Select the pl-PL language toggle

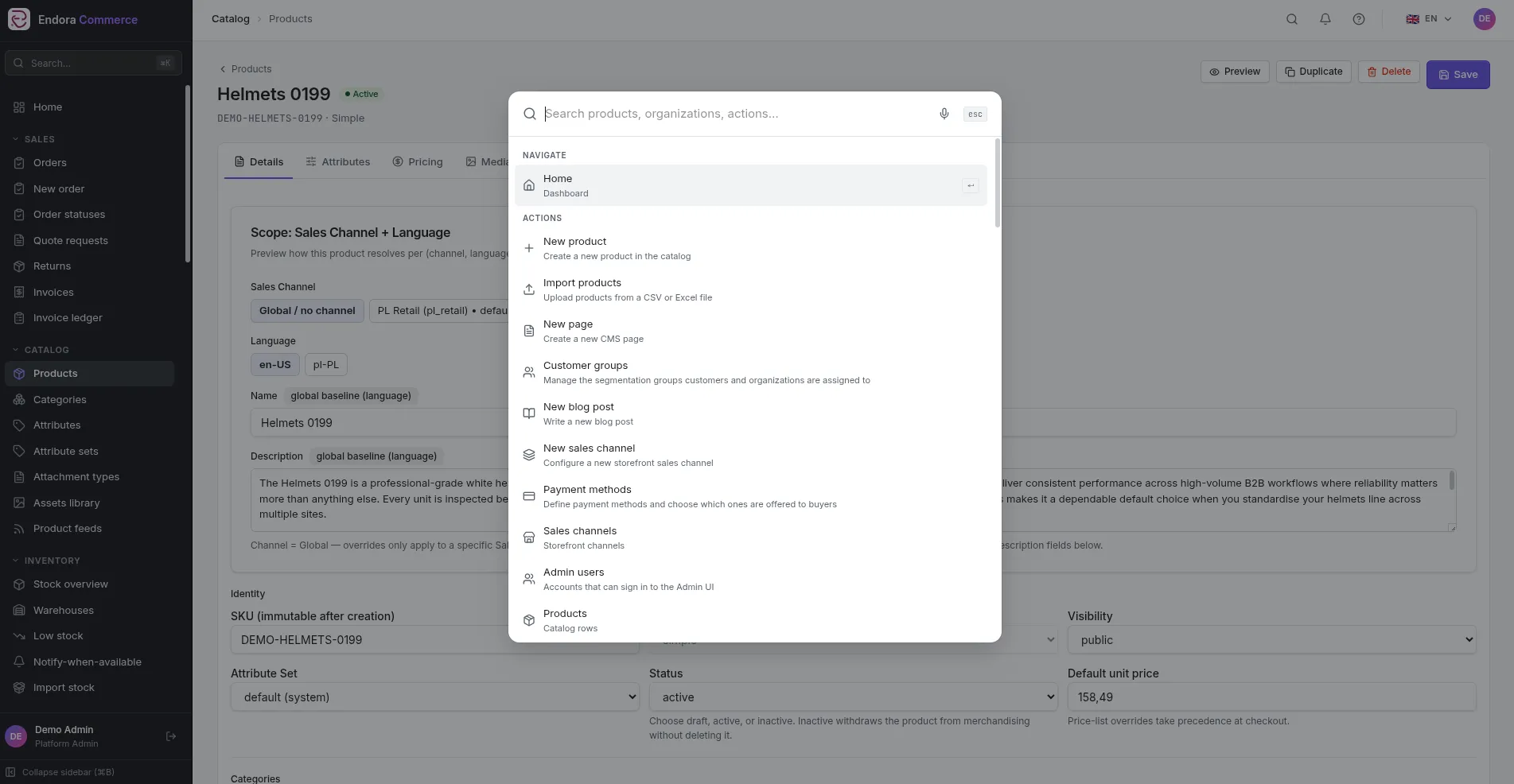326,365
